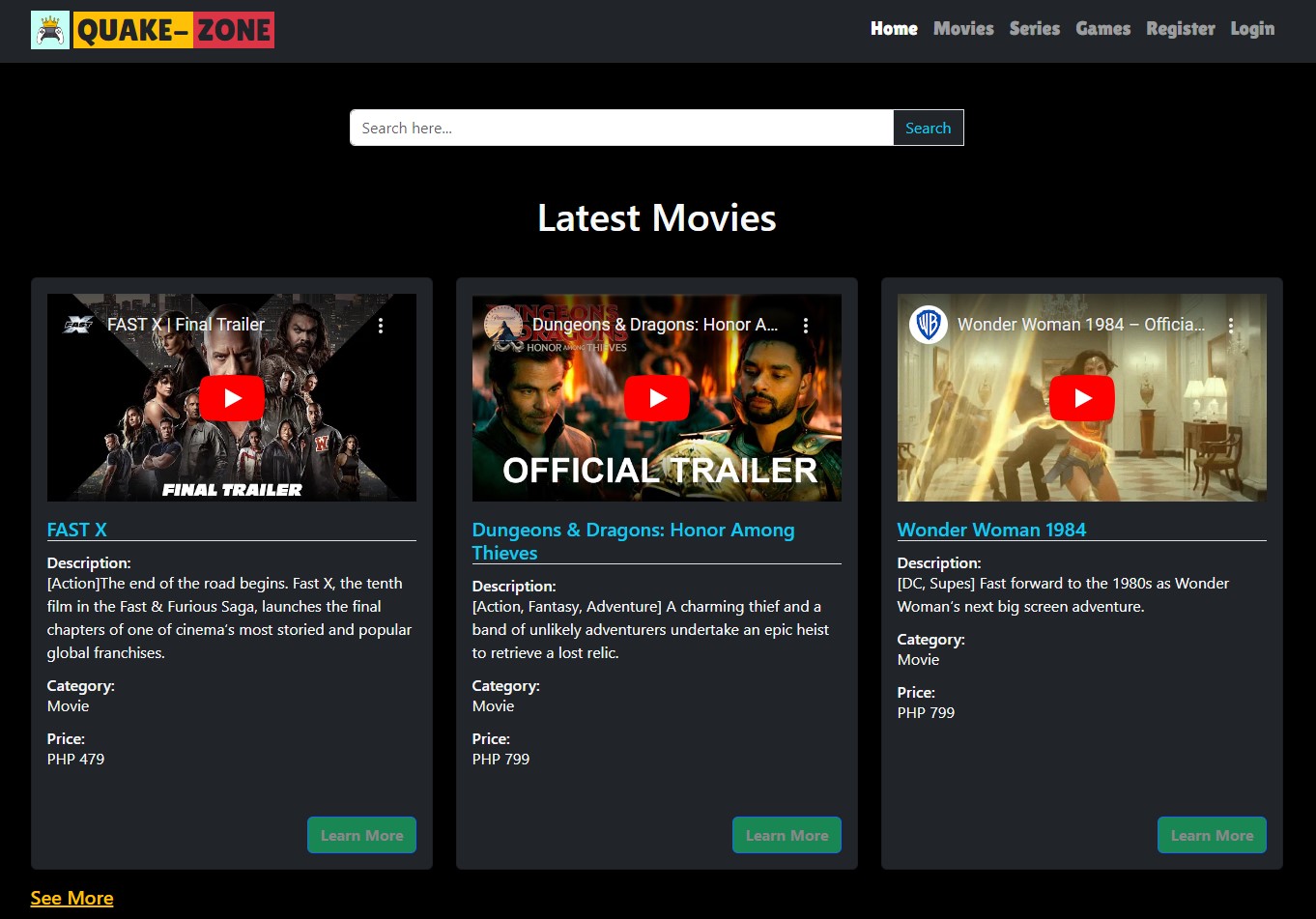The width and height of the screenshot is (1316, 919).
Task: Click the 'Latest Movies' heading
Action: [657, 217]
